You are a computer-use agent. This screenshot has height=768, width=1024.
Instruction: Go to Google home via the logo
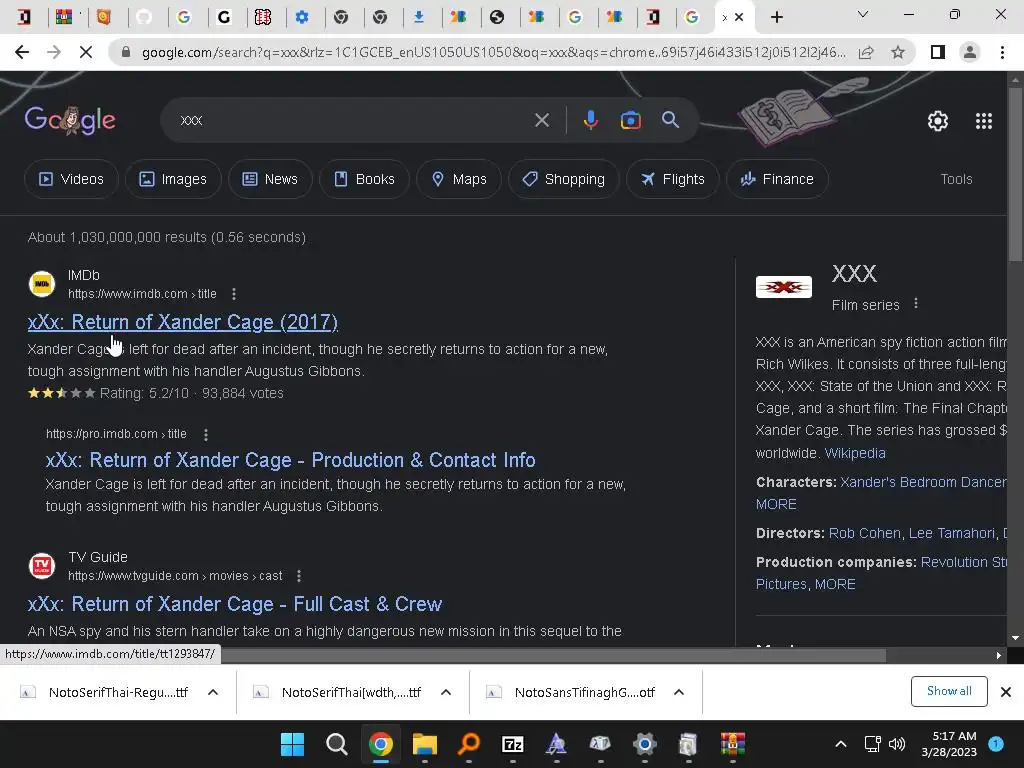70,120
